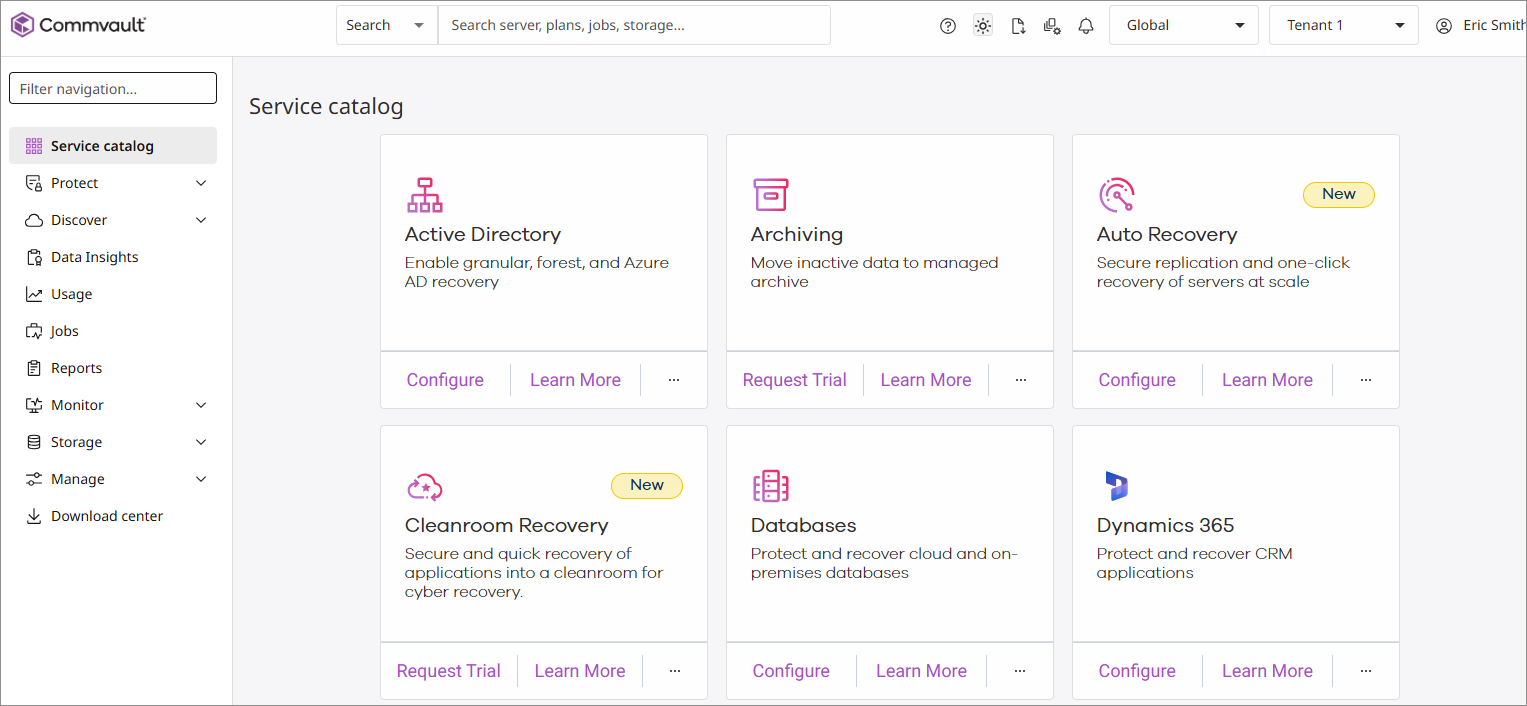Open more options on Active Directory card
Image resolution: width=1527 pixels, height=706 pixels.
[674, 380]
